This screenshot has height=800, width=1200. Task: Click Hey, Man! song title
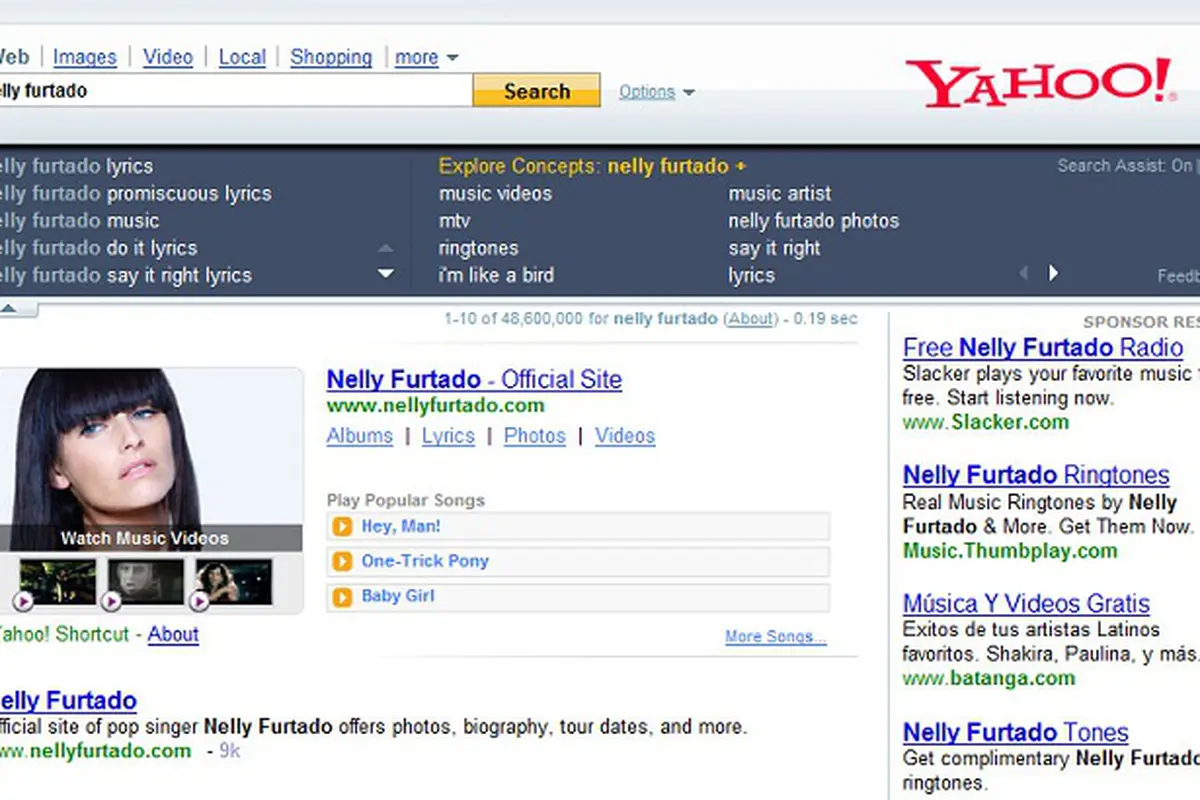click(x=401, y=526)
